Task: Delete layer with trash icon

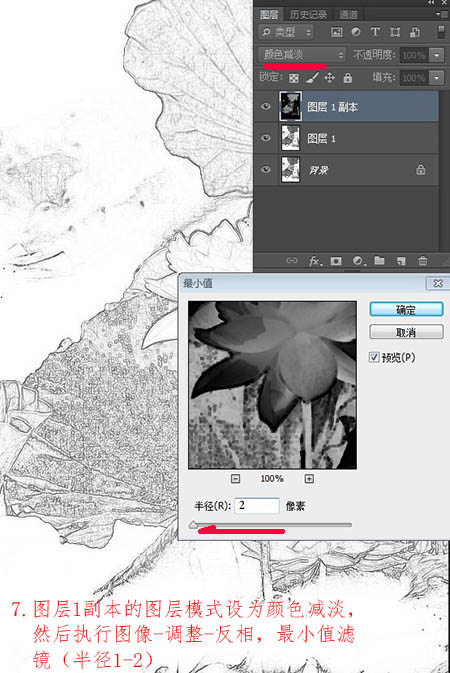Action: pyautogui.click(x=423, y=261)
